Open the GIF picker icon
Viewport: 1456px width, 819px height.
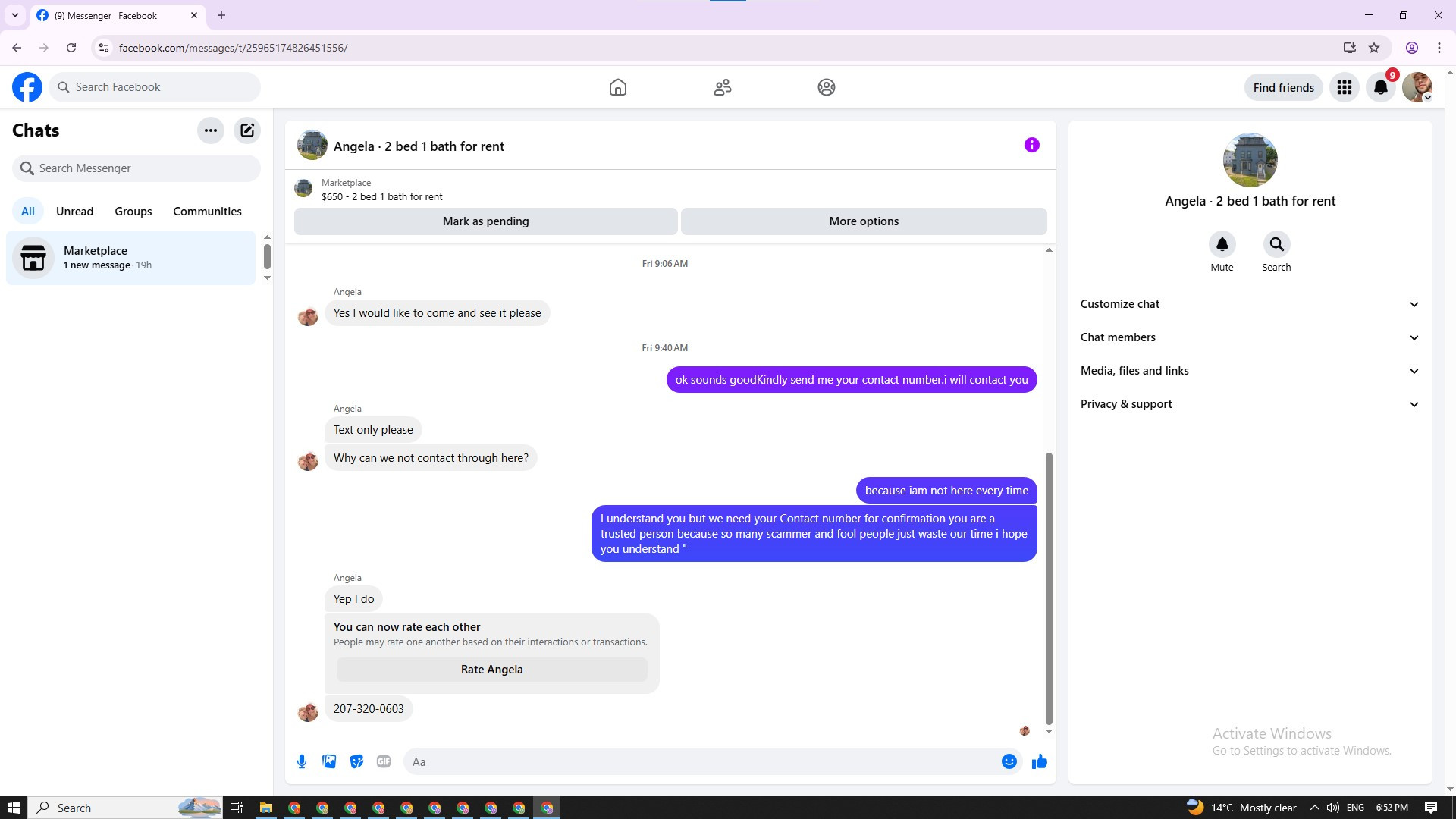pyautogui.click(x=384, y=761)
